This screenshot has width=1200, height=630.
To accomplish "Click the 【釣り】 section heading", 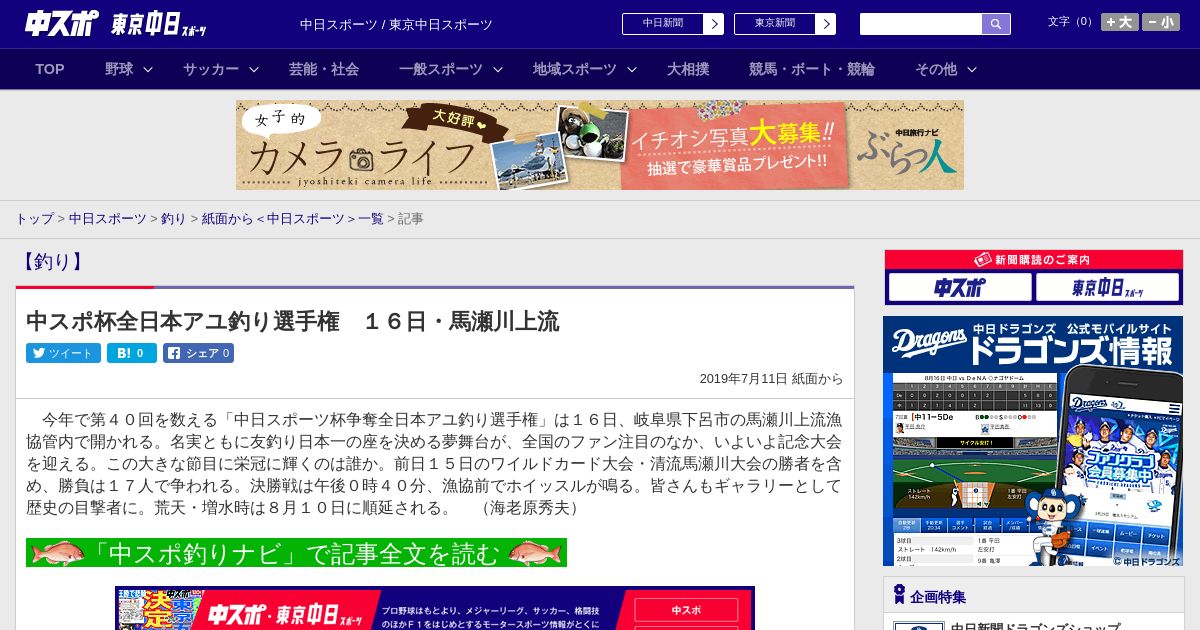I will [52, 262].
